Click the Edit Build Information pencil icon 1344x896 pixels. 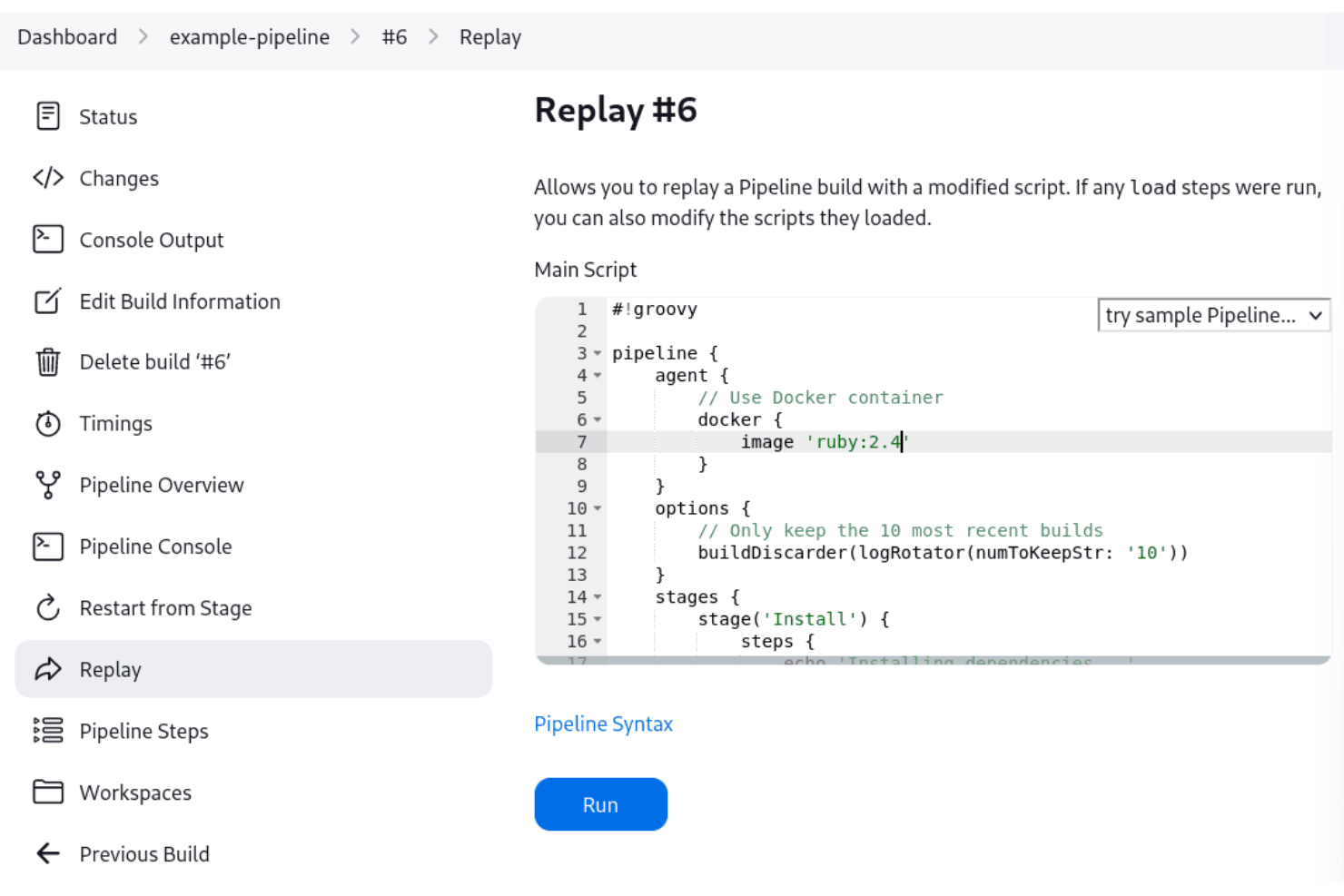[x=48, y=300]
